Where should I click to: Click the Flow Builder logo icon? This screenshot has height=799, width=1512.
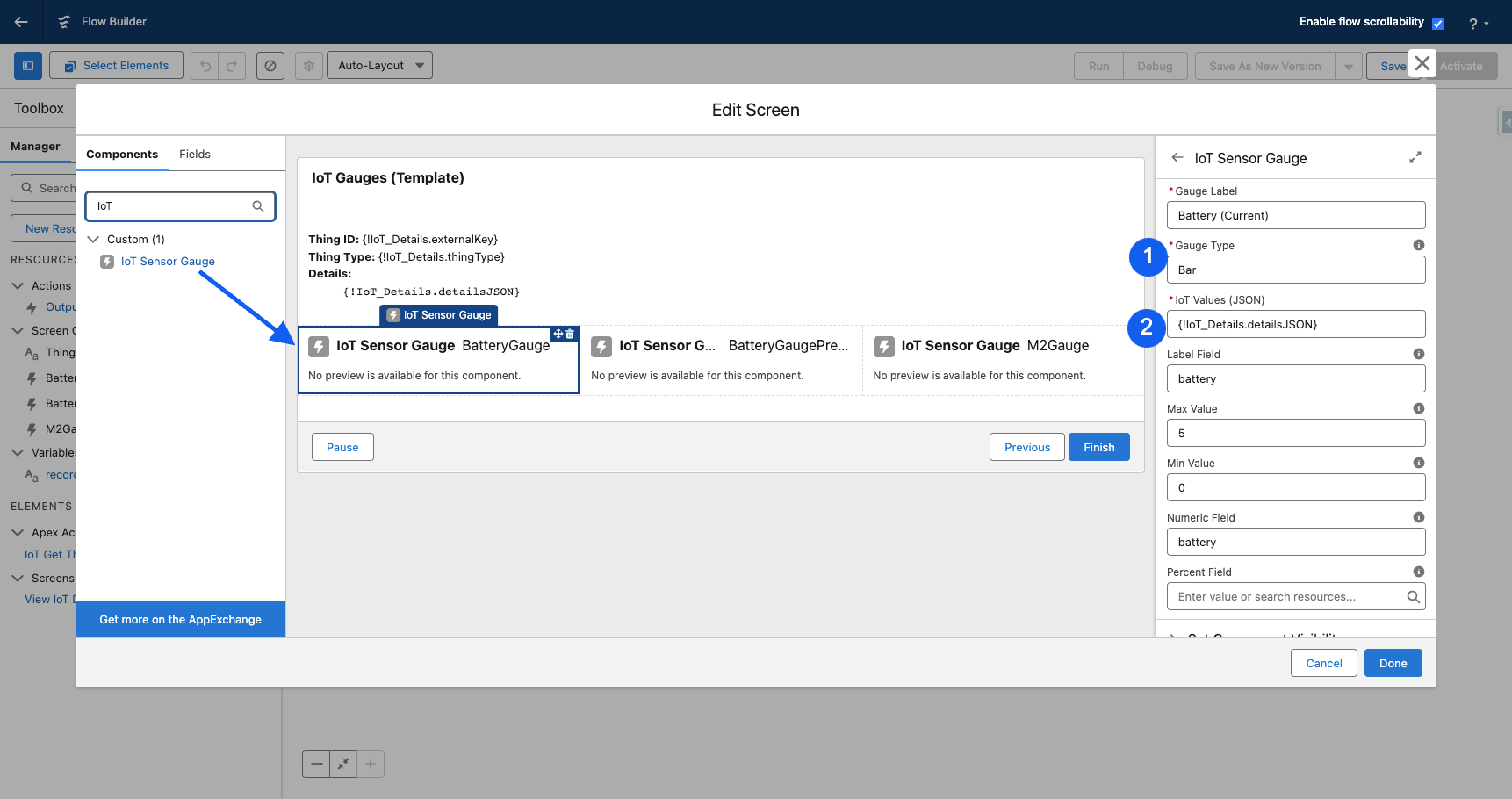(64, 22)
